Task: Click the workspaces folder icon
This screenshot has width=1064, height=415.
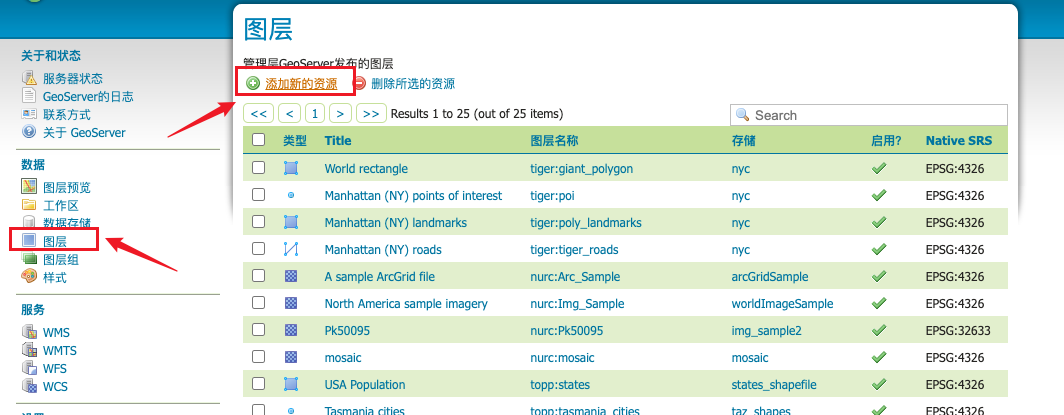Action: click(x=28, y=205)
